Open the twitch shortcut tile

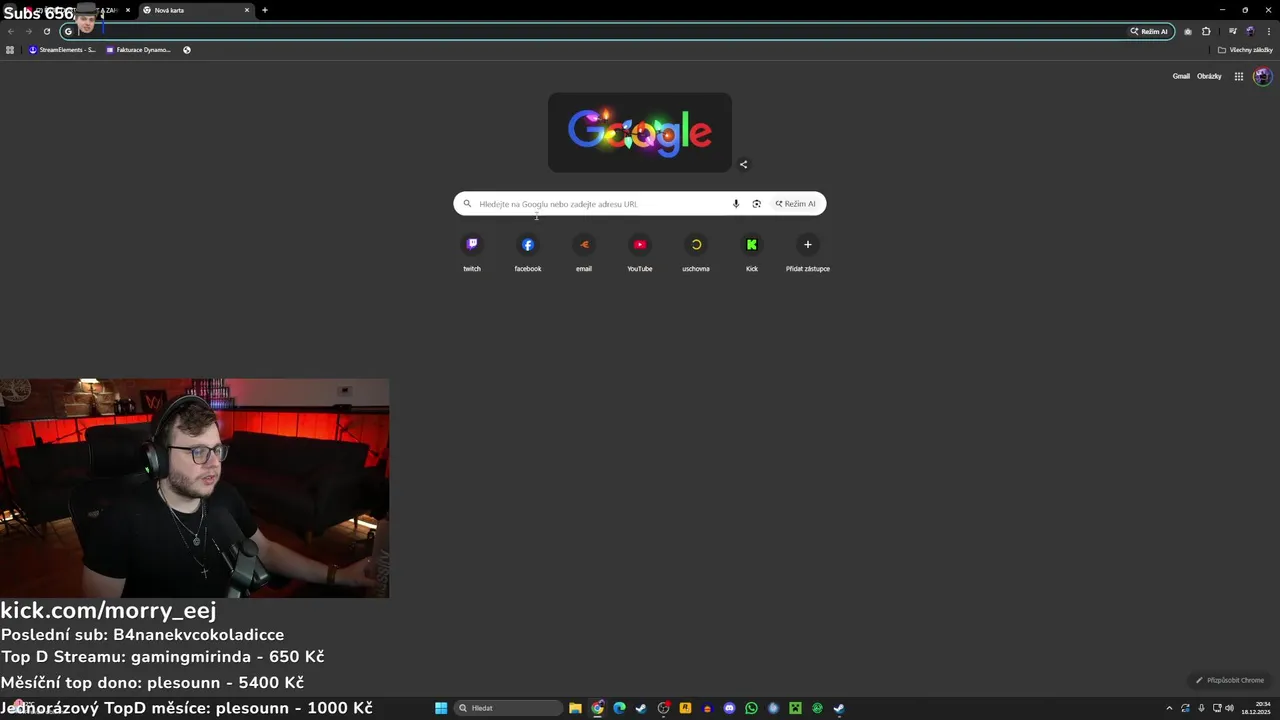[x=472, y=252]
